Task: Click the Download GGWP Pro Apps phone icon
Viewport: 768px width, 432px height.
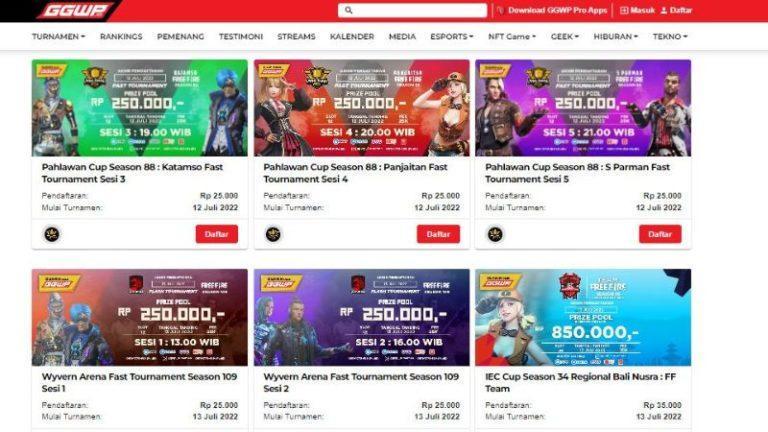Action: click(500, 10)
